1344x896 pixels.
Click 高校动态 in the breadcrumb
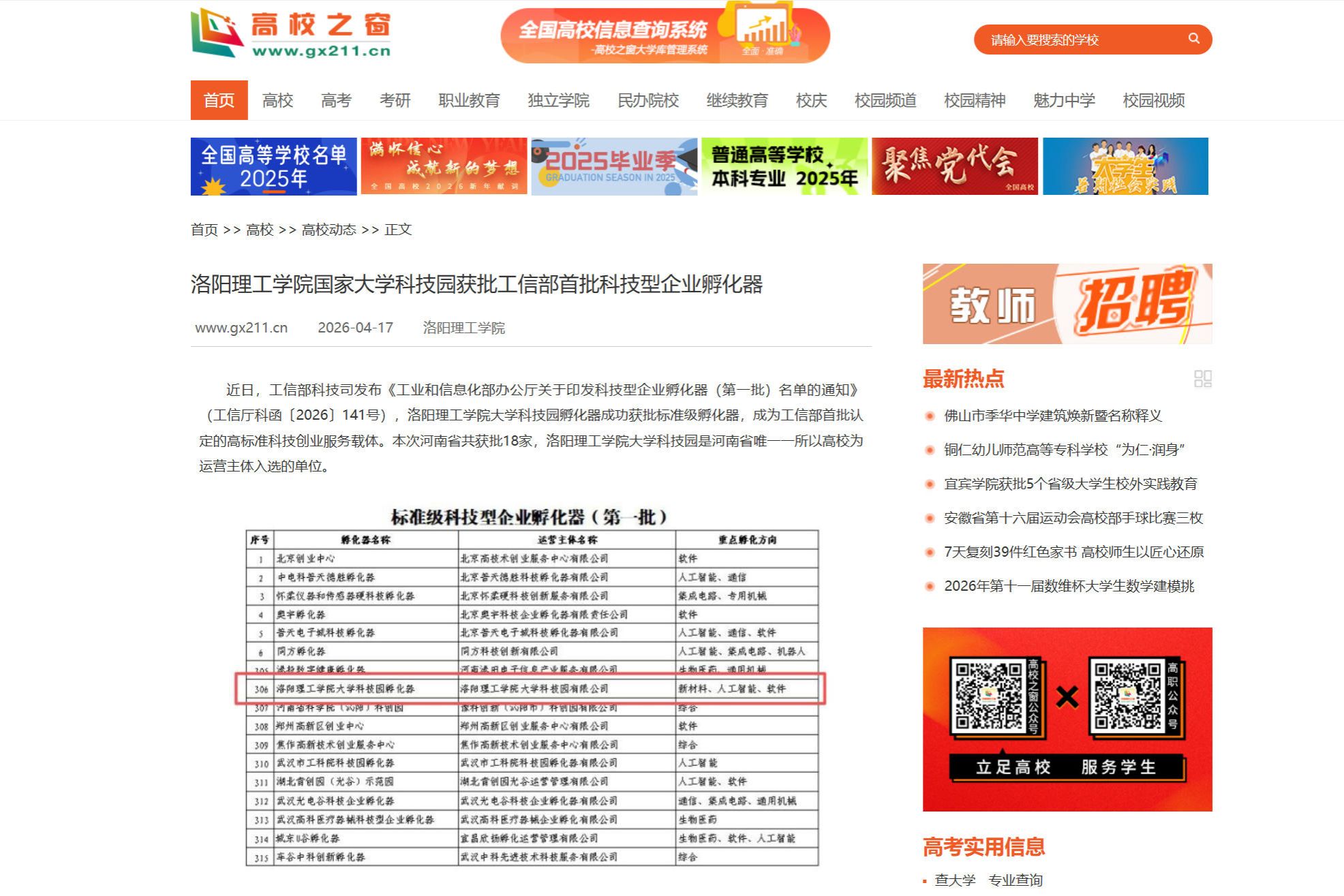[329, 230]
